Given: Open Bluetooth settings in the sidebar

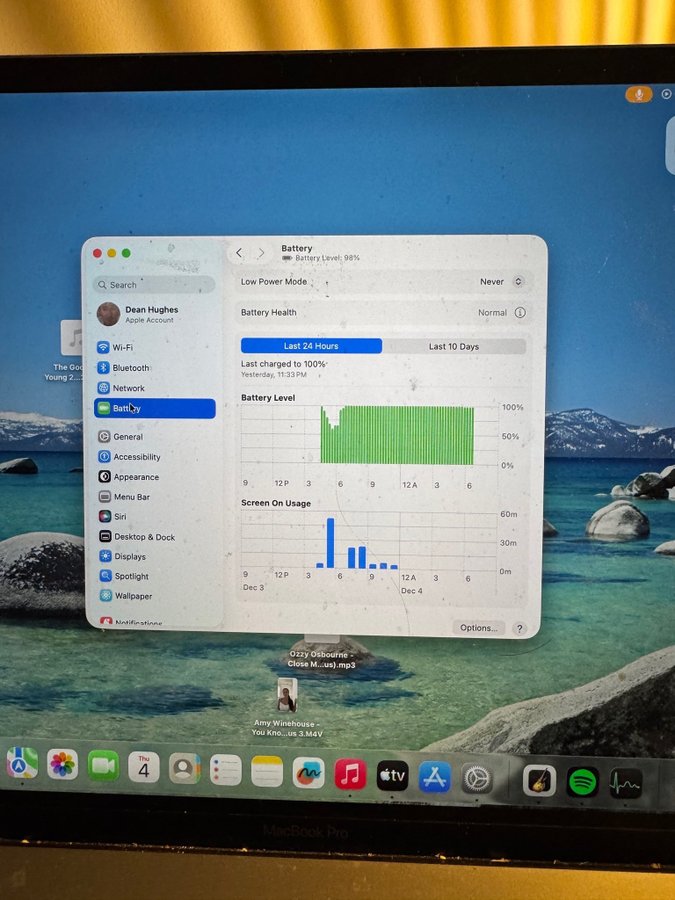Looking at the screenshot, I should coord(130,368).
